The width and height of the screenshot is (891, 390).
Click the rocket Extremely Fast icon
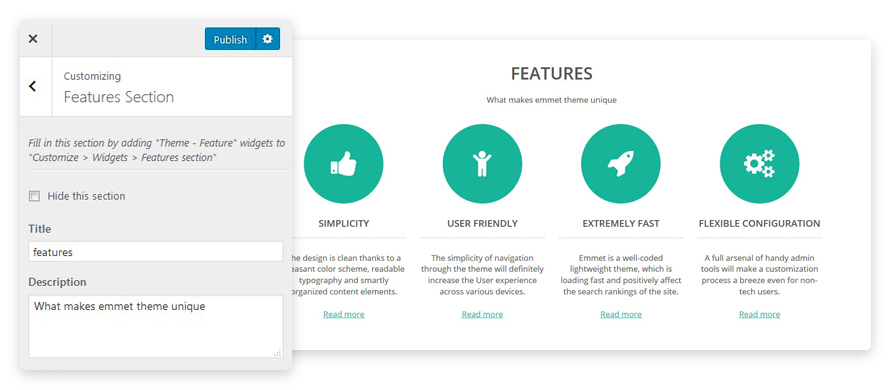[621, 164]
